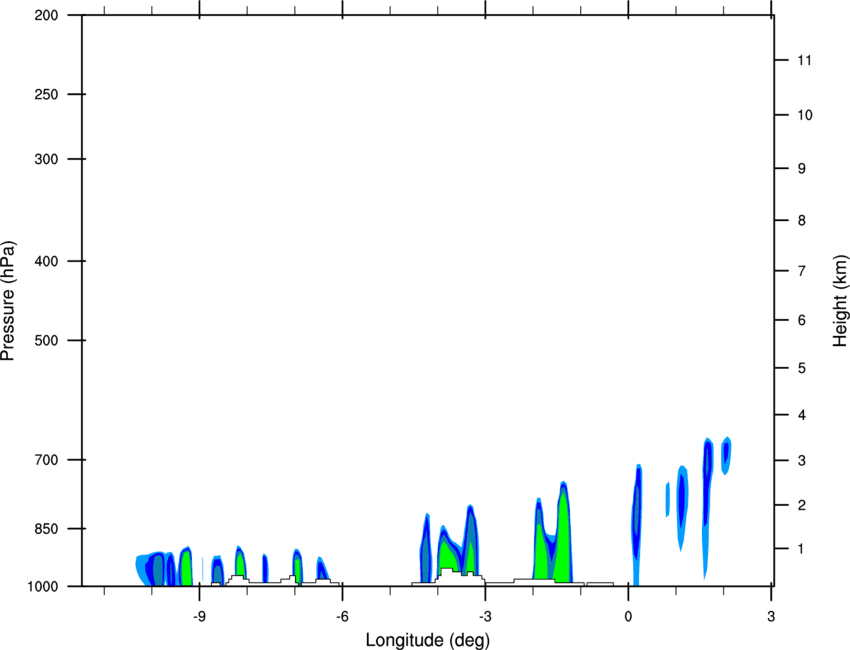Click the 1 km height label
Image resolution: width=850 pixels, height=650 pixels.
[802, 549]
